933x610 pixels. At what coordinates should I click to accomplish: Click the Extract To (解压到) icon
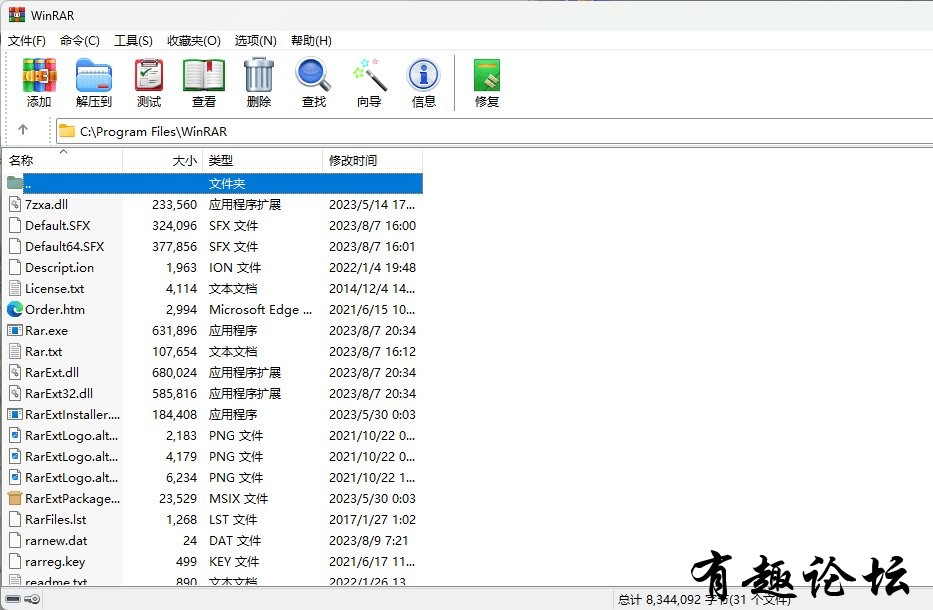pyautogui.click(x=94, y=76)
